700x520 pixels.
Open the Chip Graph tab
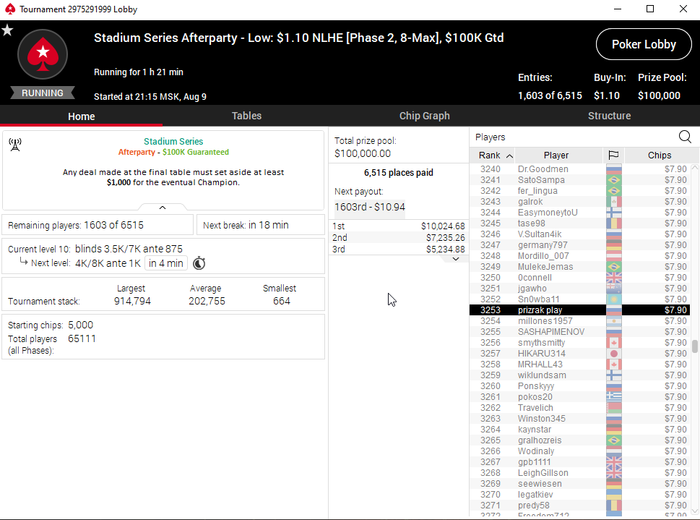pos(424,116)
